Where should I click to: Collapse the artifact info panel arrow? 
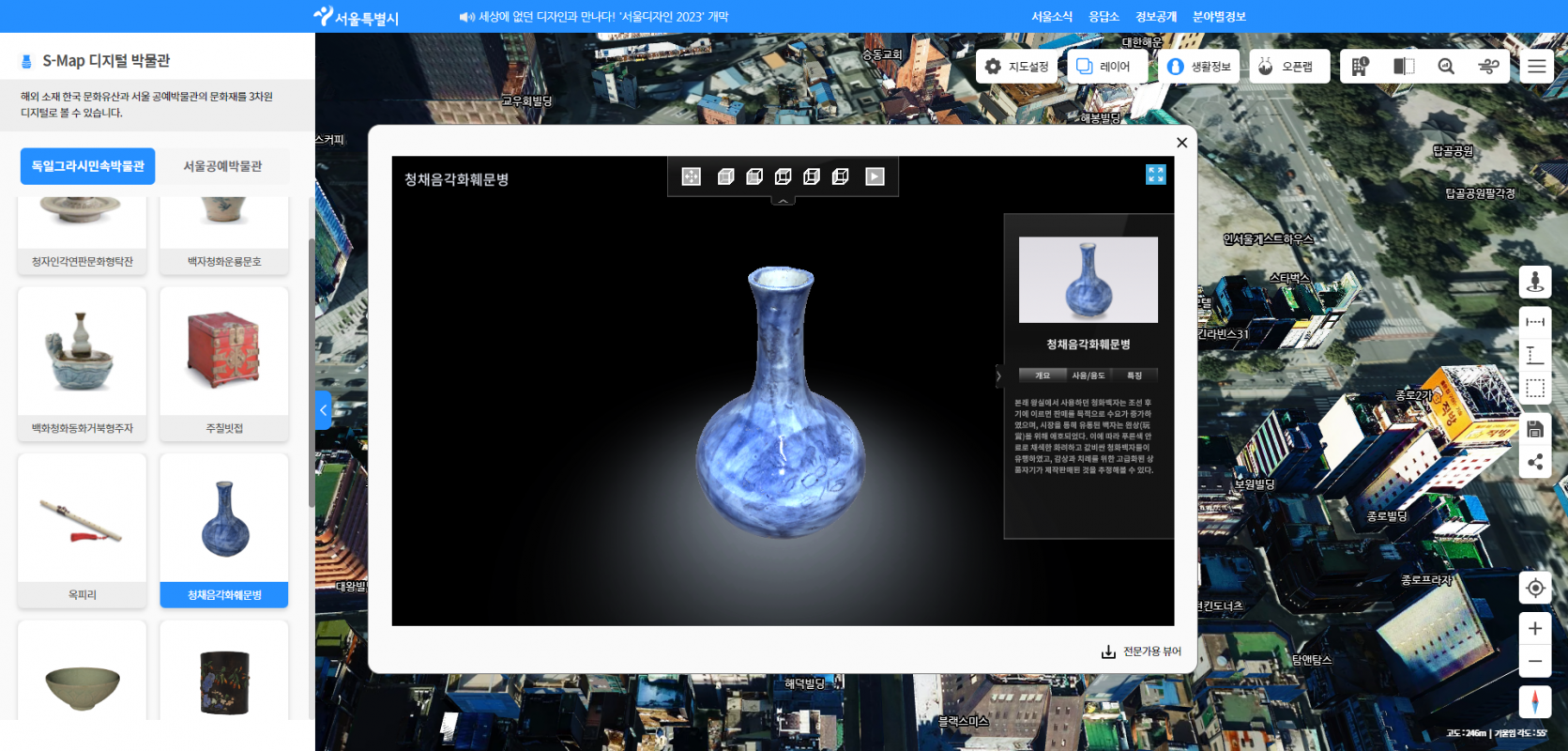coord(998,375)
